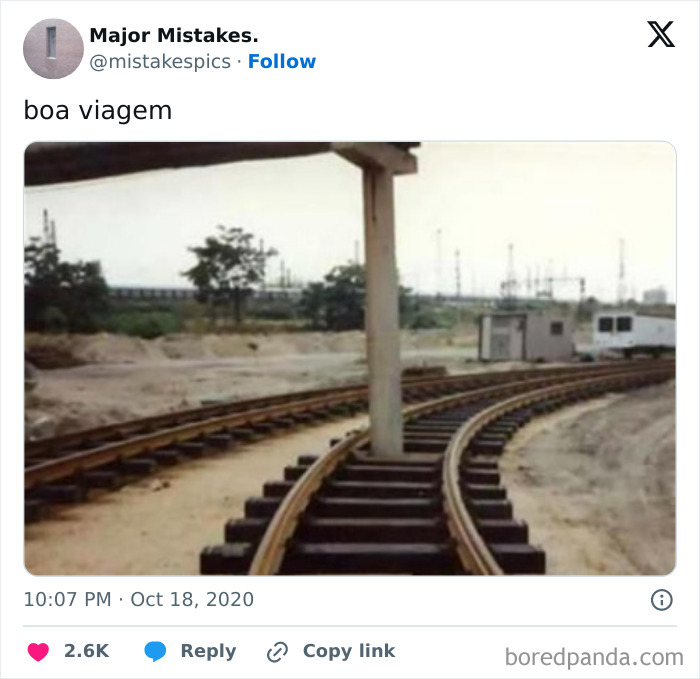Viewport: 700px width, 679px height.
Task: Open the Oct 18, 2020 date link
Action: coord(192,600)
